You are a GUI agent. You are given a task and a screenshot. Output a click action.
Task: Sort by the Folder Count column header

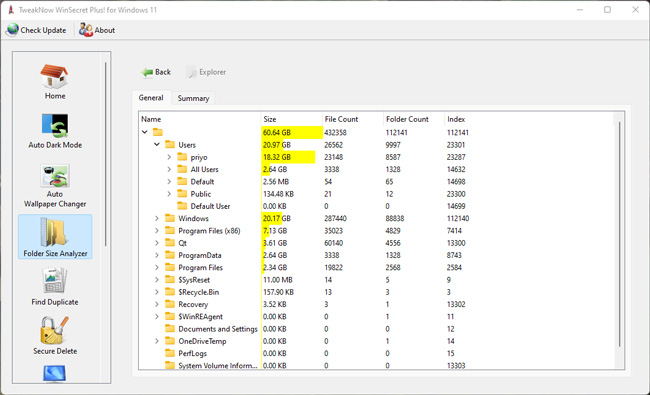[x=414, y=119]
